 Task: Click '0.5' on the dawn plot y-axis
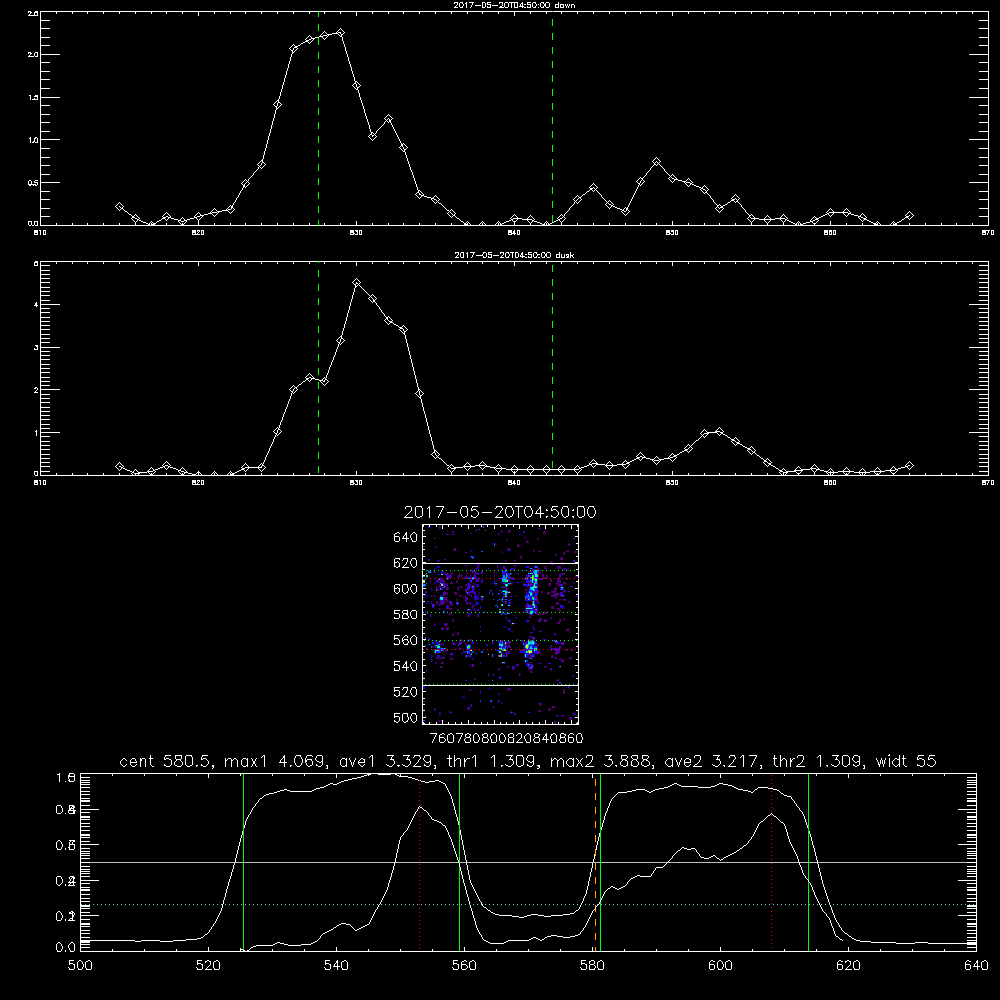pos(33,183)
